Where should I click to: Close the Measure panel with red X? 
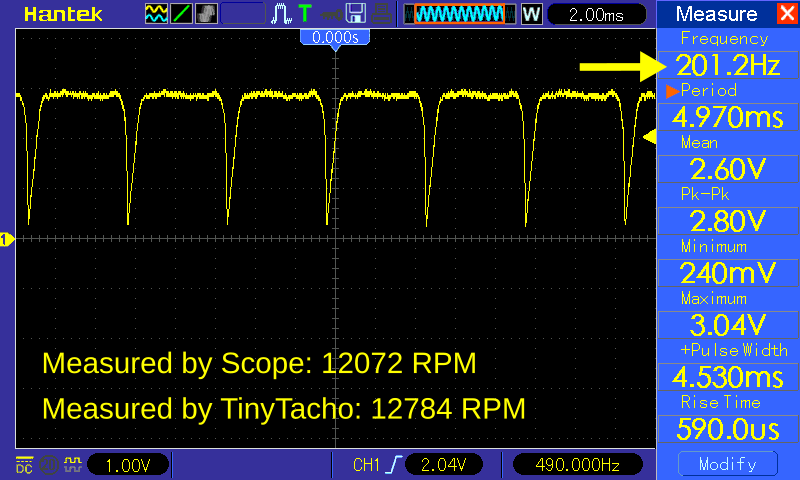[787, 13]
